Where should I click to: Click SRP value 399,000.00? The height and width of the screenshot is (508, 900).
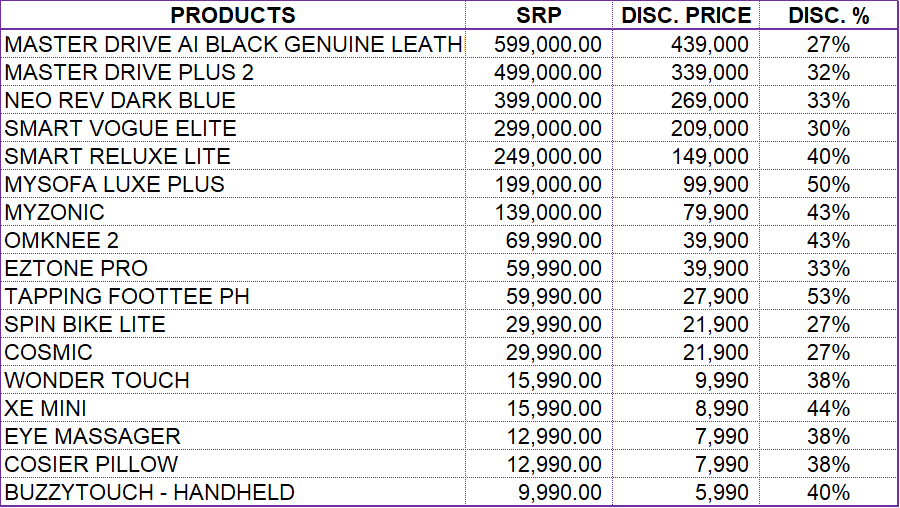click(x=538, y=100)
